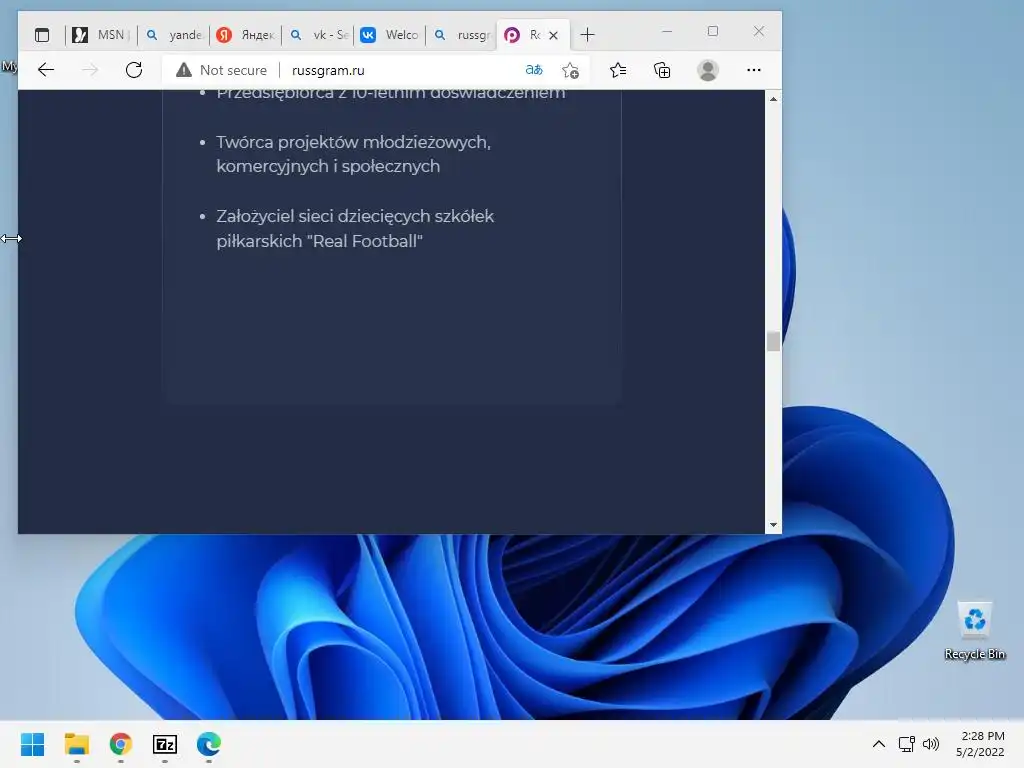1024x768 pixels.
Task: Open Microsoft Edge from taskbar
Action: pyautogui.click(x=208, y=744)
